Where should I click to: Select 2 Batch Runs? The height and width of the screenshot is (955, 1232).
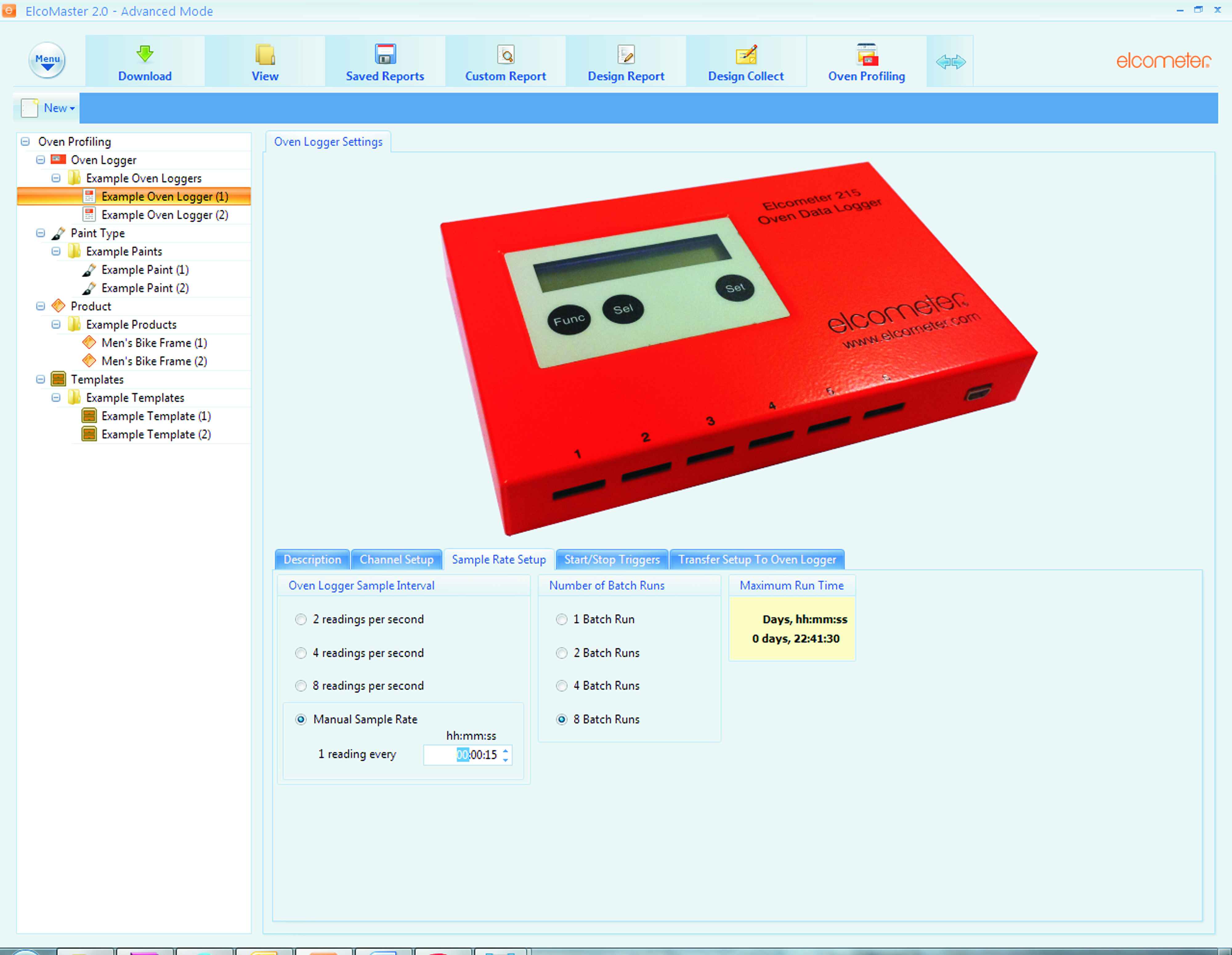point(562,653)
